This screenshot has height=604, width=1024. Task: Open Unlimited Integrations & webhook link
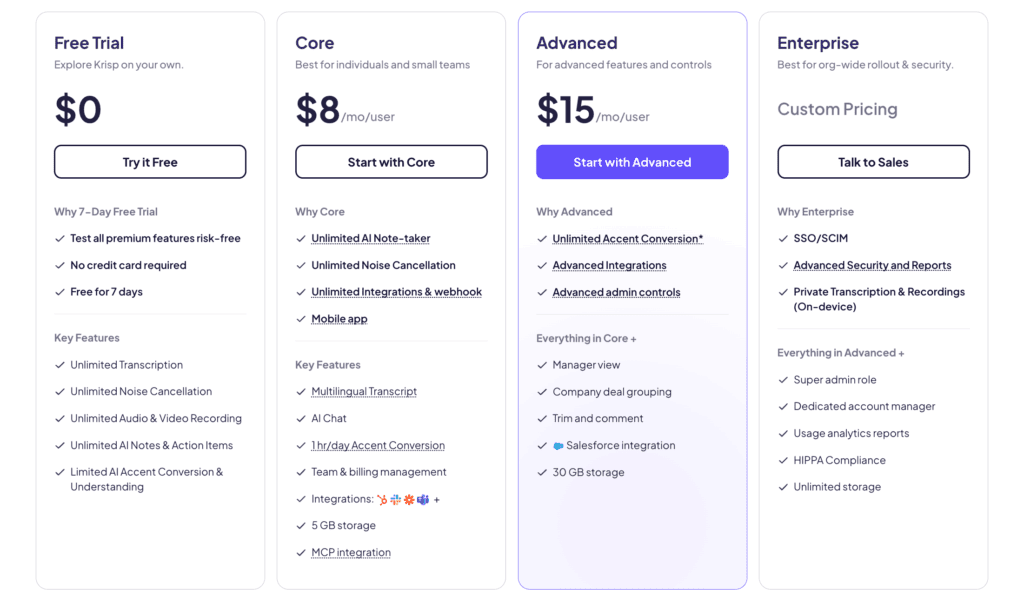coord(396,292)
